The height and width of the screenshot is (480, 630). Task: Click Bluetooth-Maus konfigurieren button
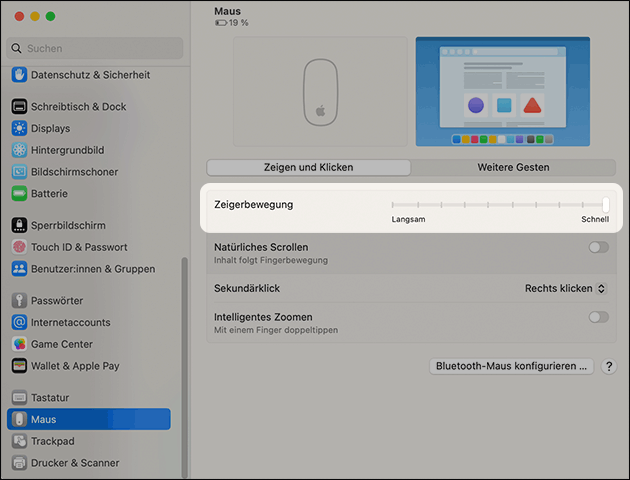tap(511, 366)
